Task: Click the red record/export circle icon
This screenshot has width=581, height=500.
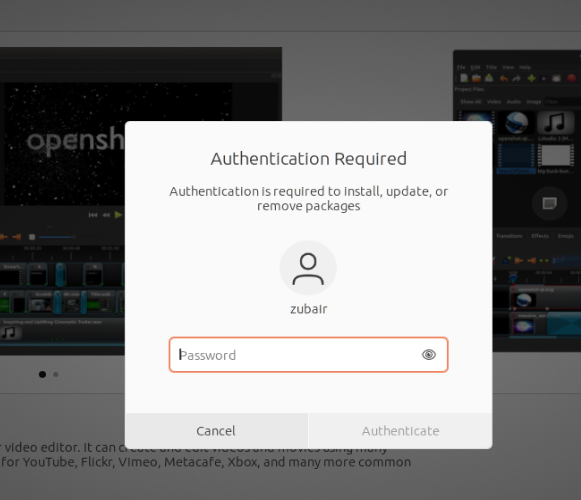Action: [571, 78]
